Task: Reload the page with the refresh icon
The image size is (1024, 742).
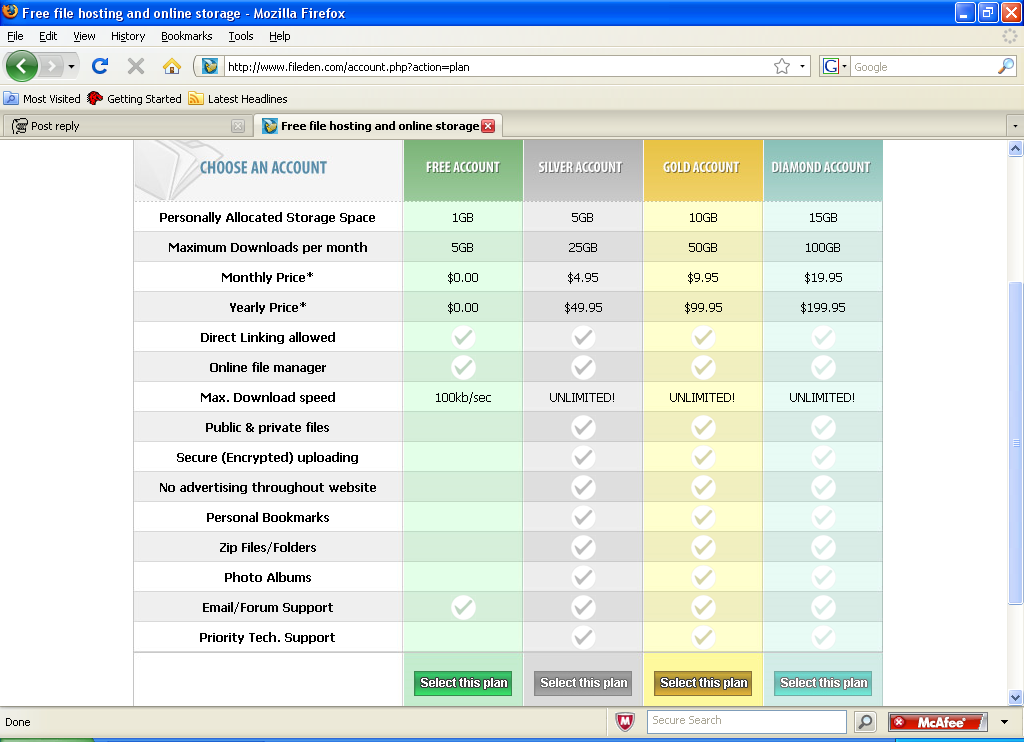Action: (x=100, y=66)
